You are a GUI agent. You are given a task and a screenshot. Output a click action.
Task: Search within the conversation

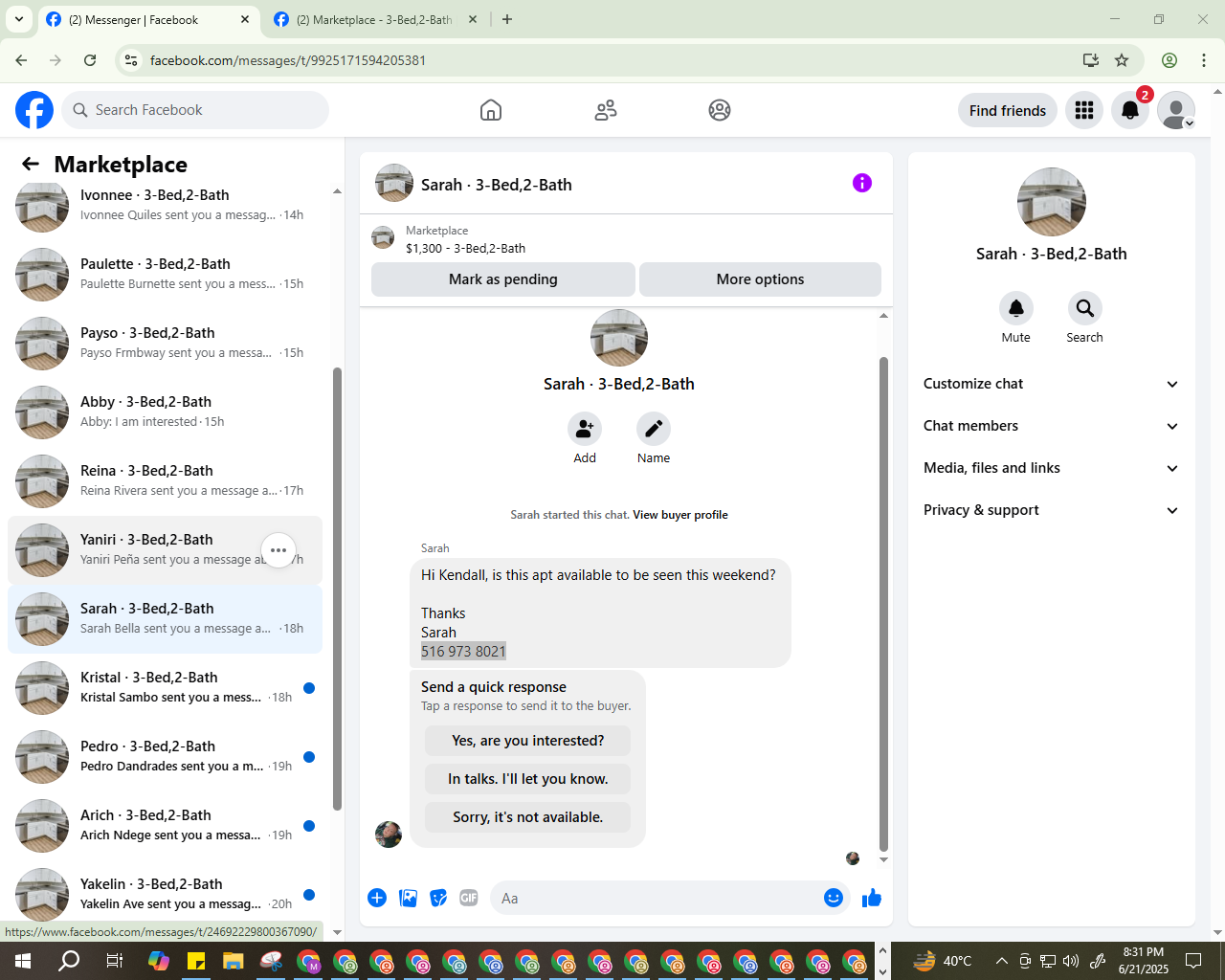[x=1084, y=308]
